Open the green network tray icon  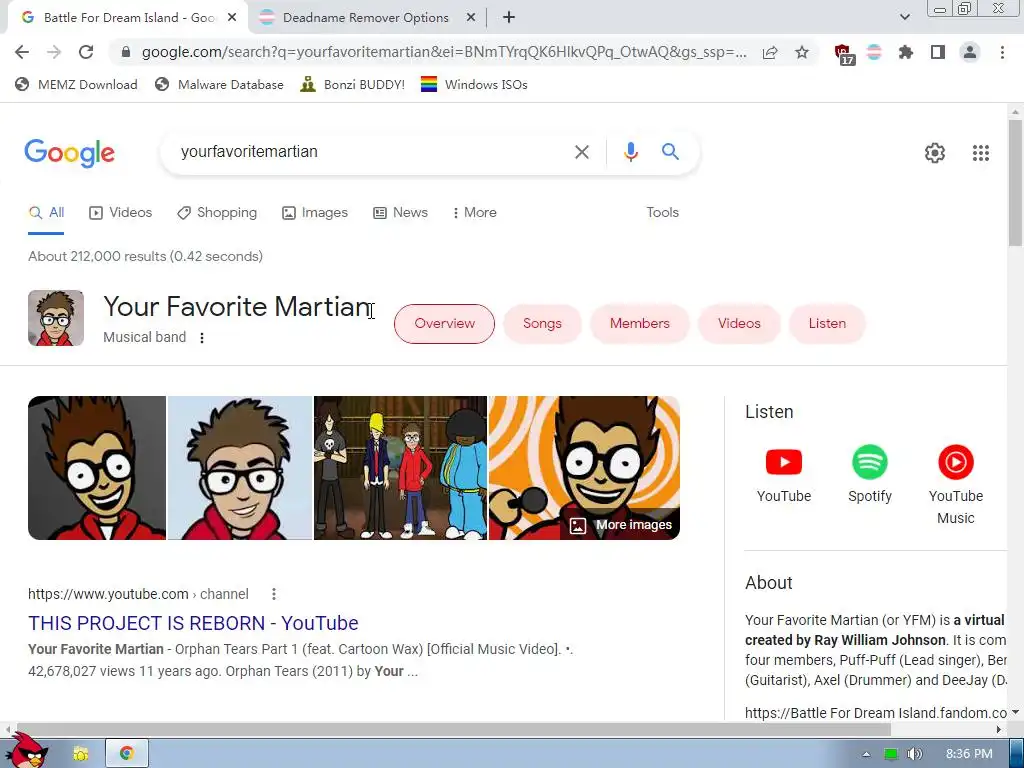point(890,754)
